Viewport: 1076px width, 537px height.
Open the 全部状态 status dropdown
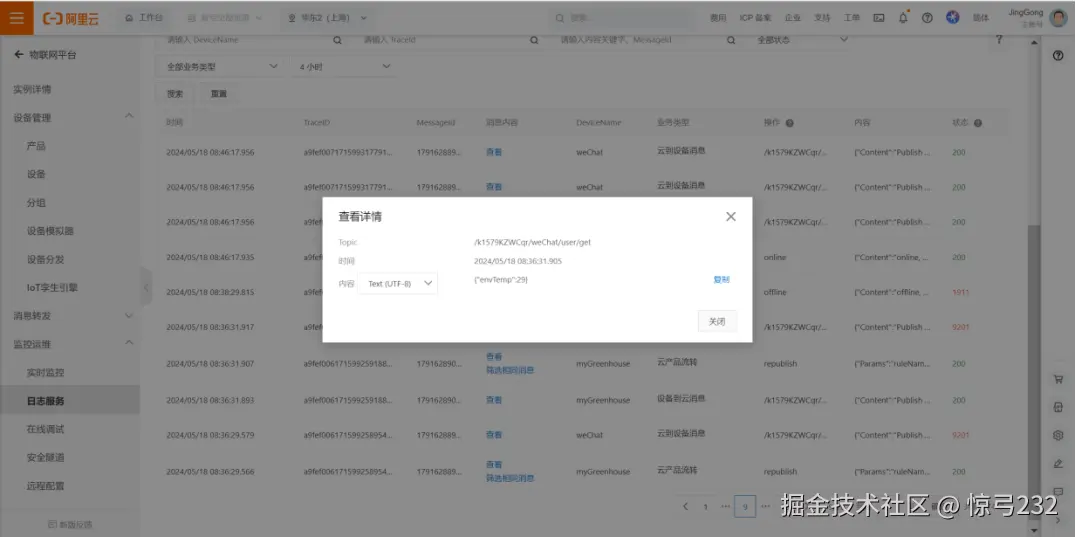point(802,40)
